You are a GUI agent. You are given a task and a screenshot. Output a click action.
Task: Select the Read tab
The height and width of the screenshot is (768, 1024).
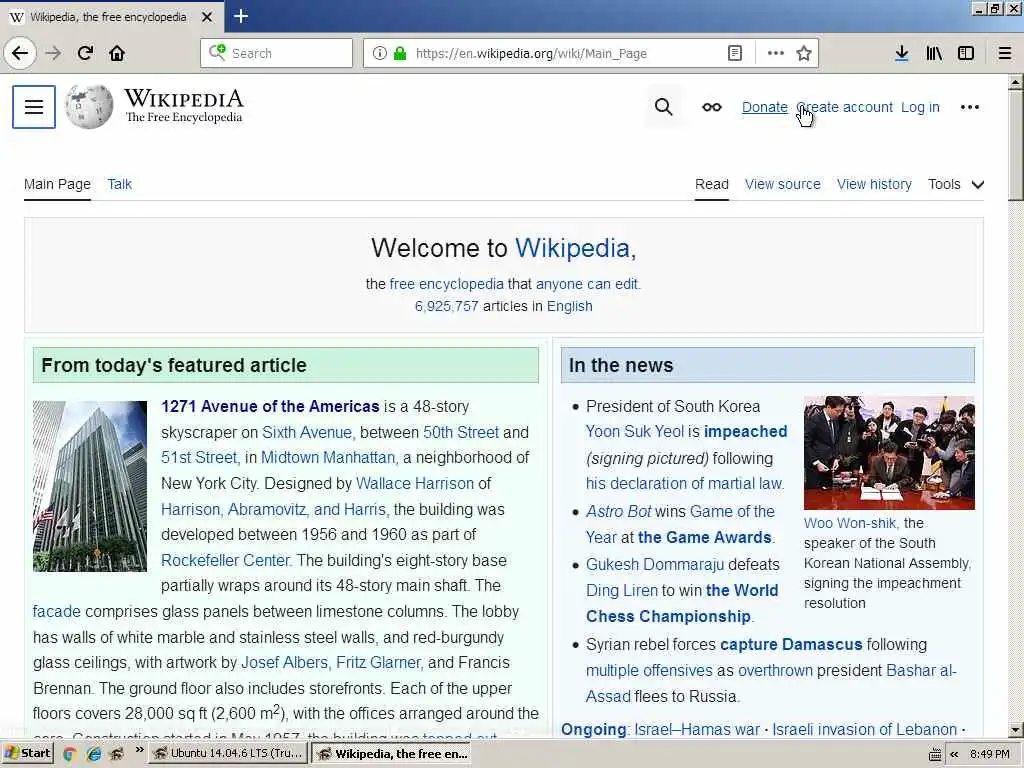pyautogui.click(x=712, y=184)
